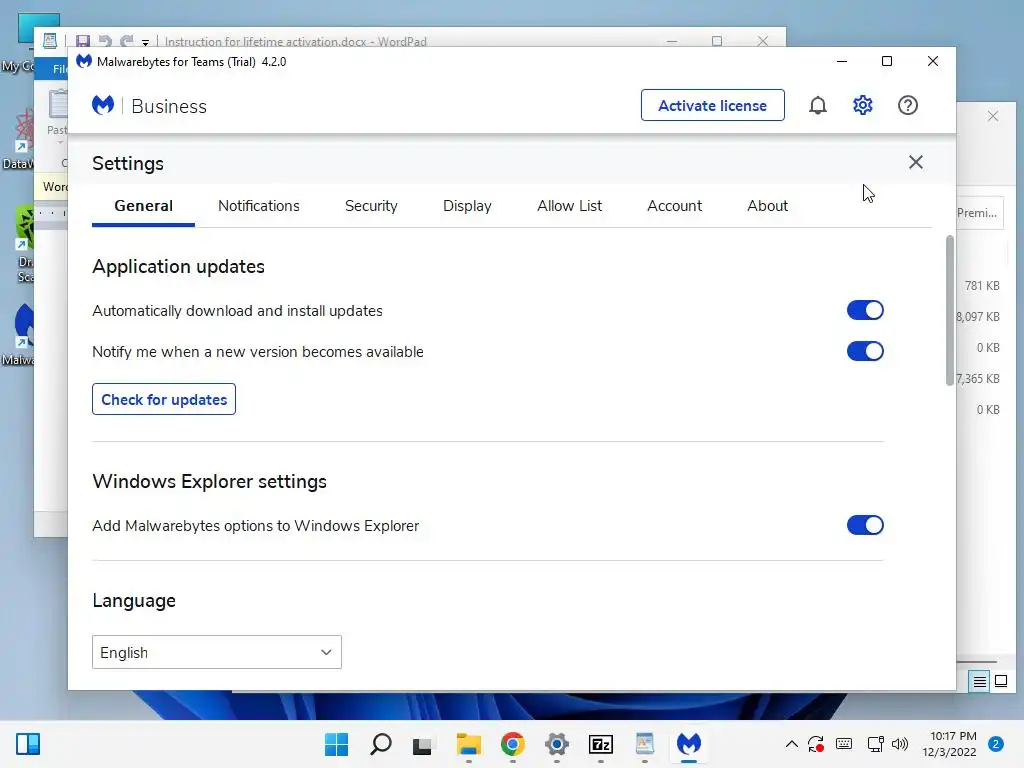The height and width of the screenshot is (768, 1024).
Task: Click the settings gear icon in Malwarebytes
Action: (x=863, y=105)
